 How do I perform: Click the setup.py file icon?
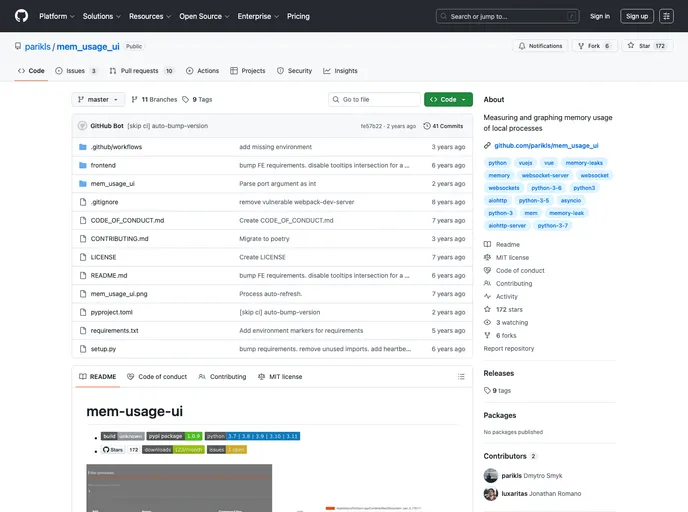point(82,349)
